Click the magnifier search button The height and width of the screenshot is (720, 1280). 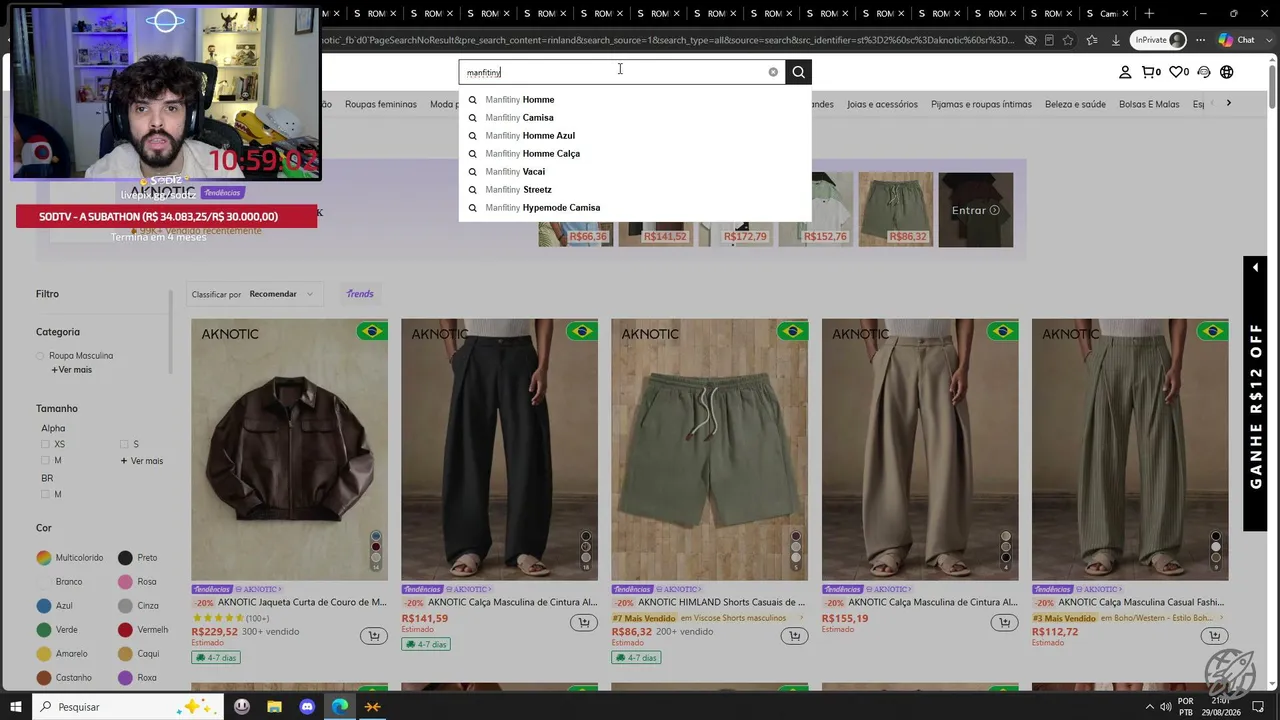point(798,72)
